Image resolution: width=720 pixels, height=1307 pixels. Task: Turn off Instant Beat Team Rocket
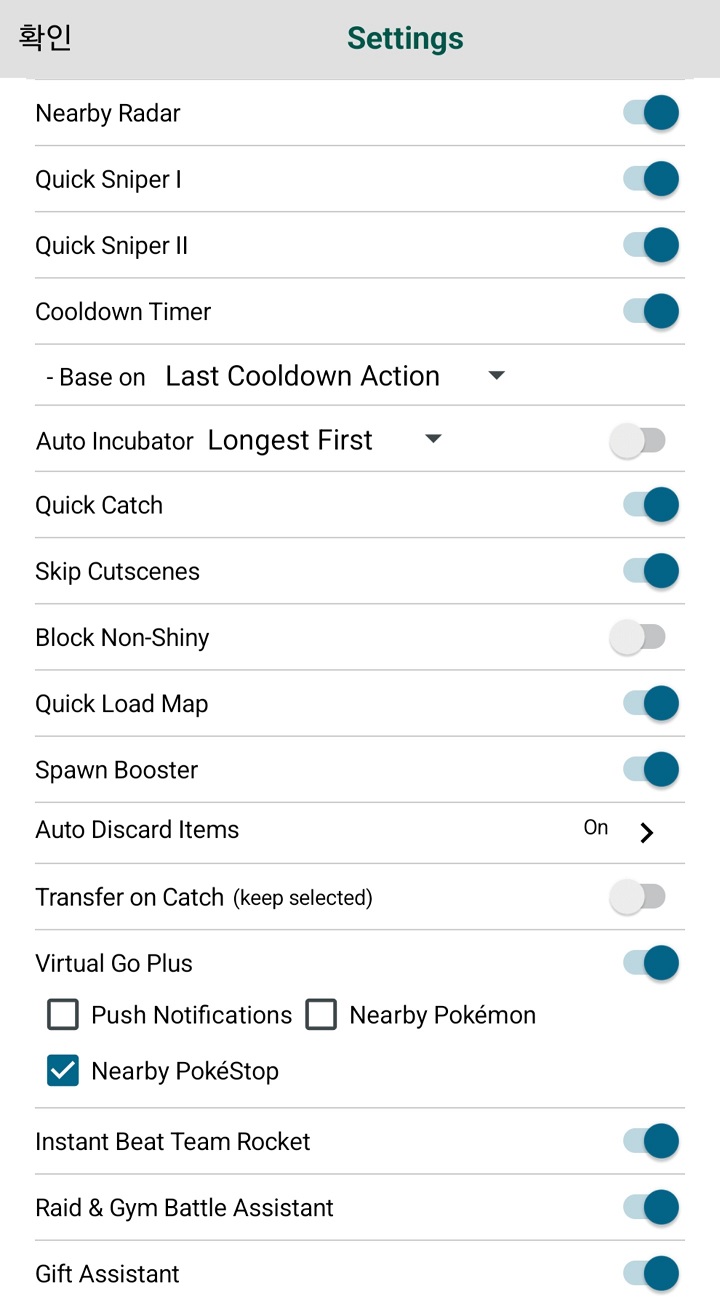651,1141
